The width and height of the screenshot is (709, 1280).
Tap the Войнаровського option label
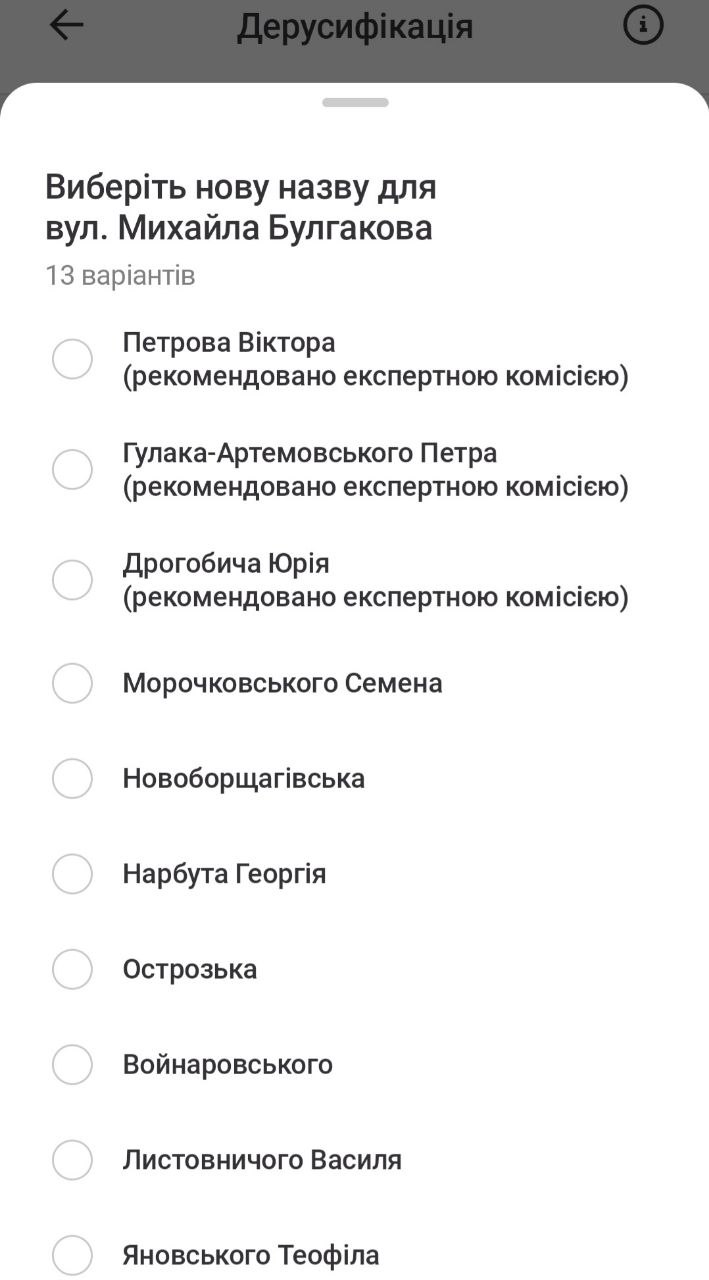(x=227, y=1064)
